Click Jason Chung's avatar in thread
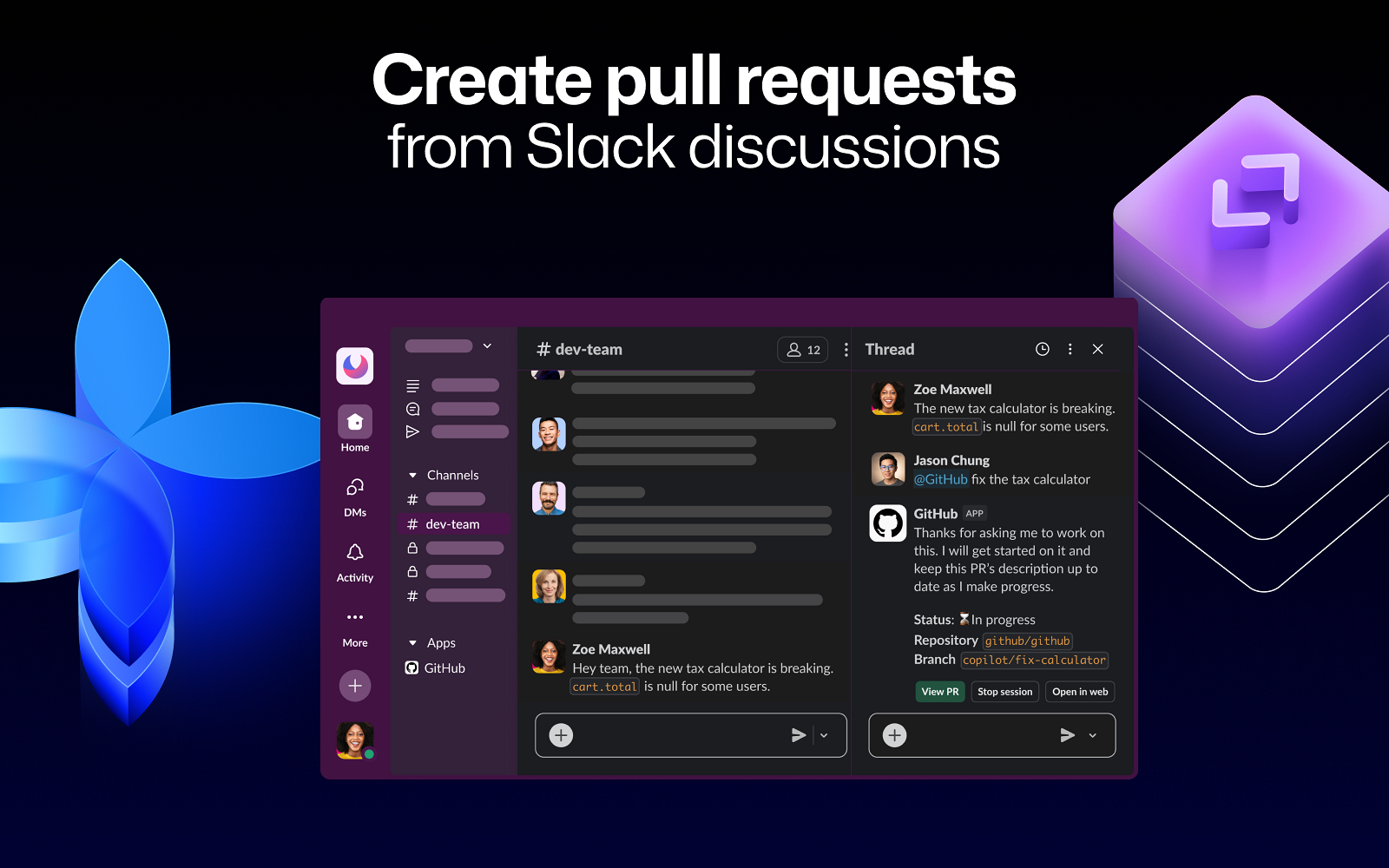The height and width of the screenshot is (868, 1389). tap(888, 470)
